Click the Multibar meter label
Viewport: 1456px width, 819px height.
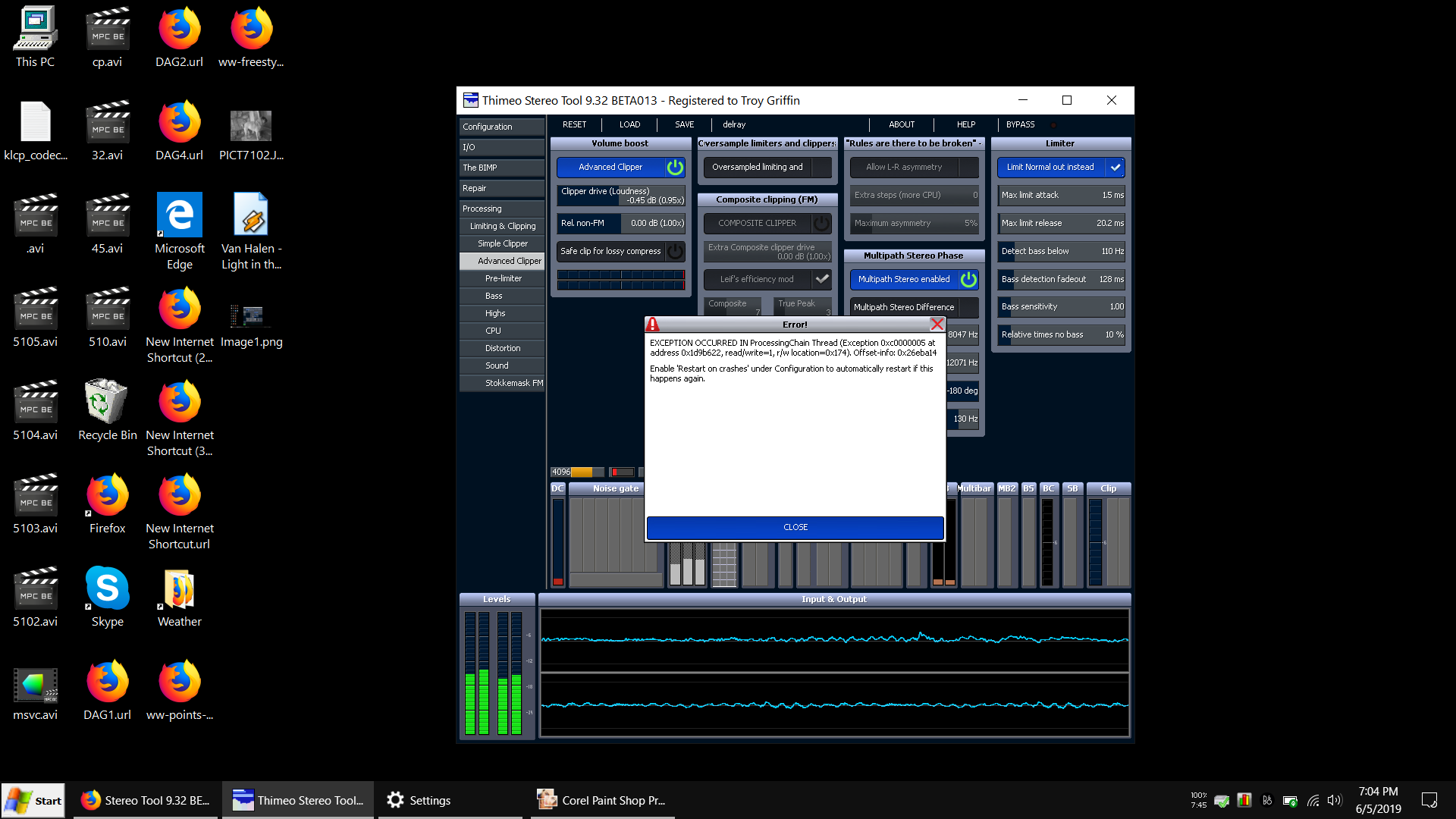point(974,488)
